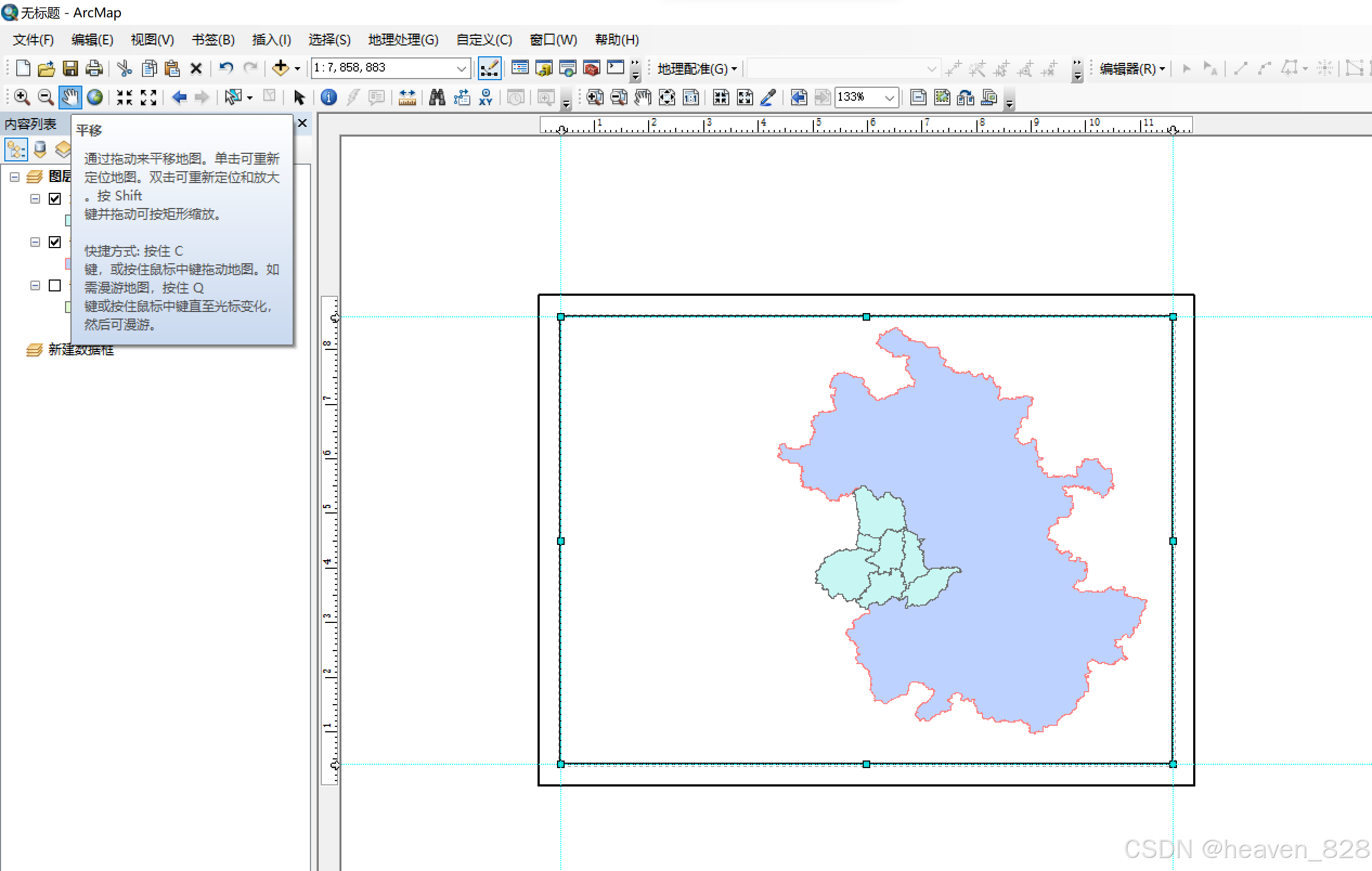Click the Go To XY tool

coord(486,97)
